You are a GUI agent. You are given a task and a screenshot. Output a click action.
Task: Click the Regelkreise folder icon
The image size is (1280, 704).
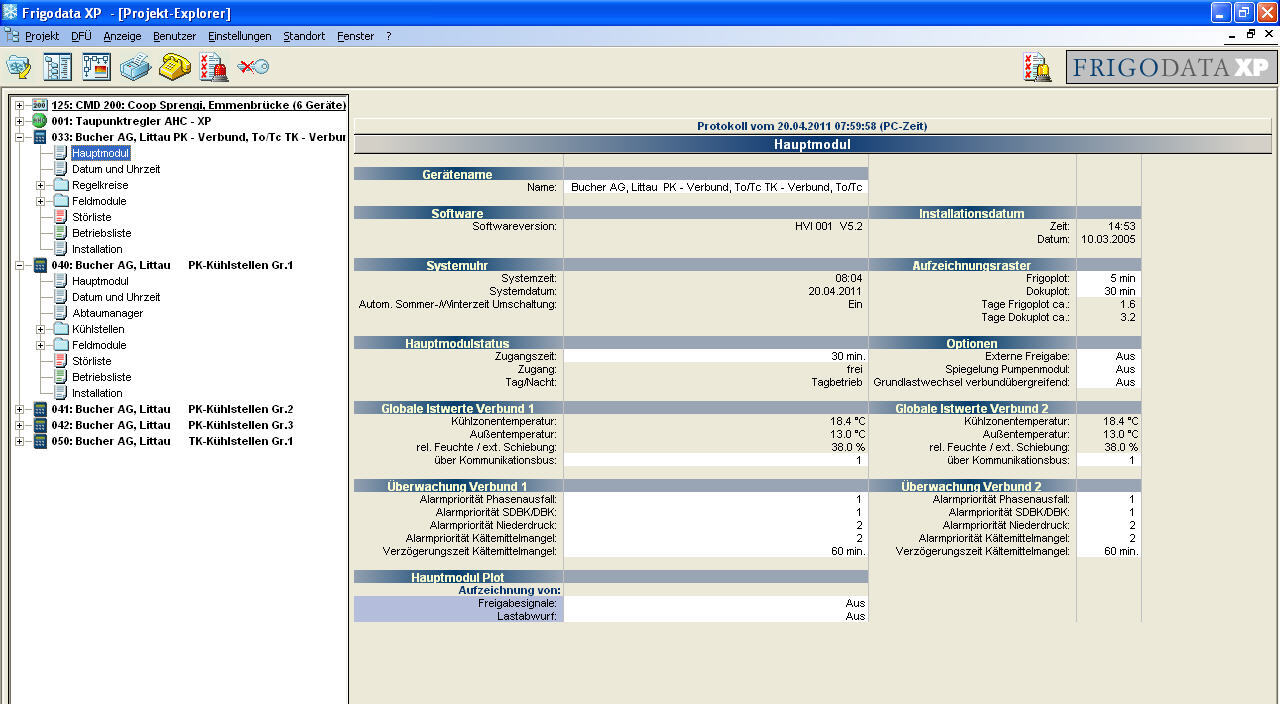pyautogui.click(x=60, y=185)
